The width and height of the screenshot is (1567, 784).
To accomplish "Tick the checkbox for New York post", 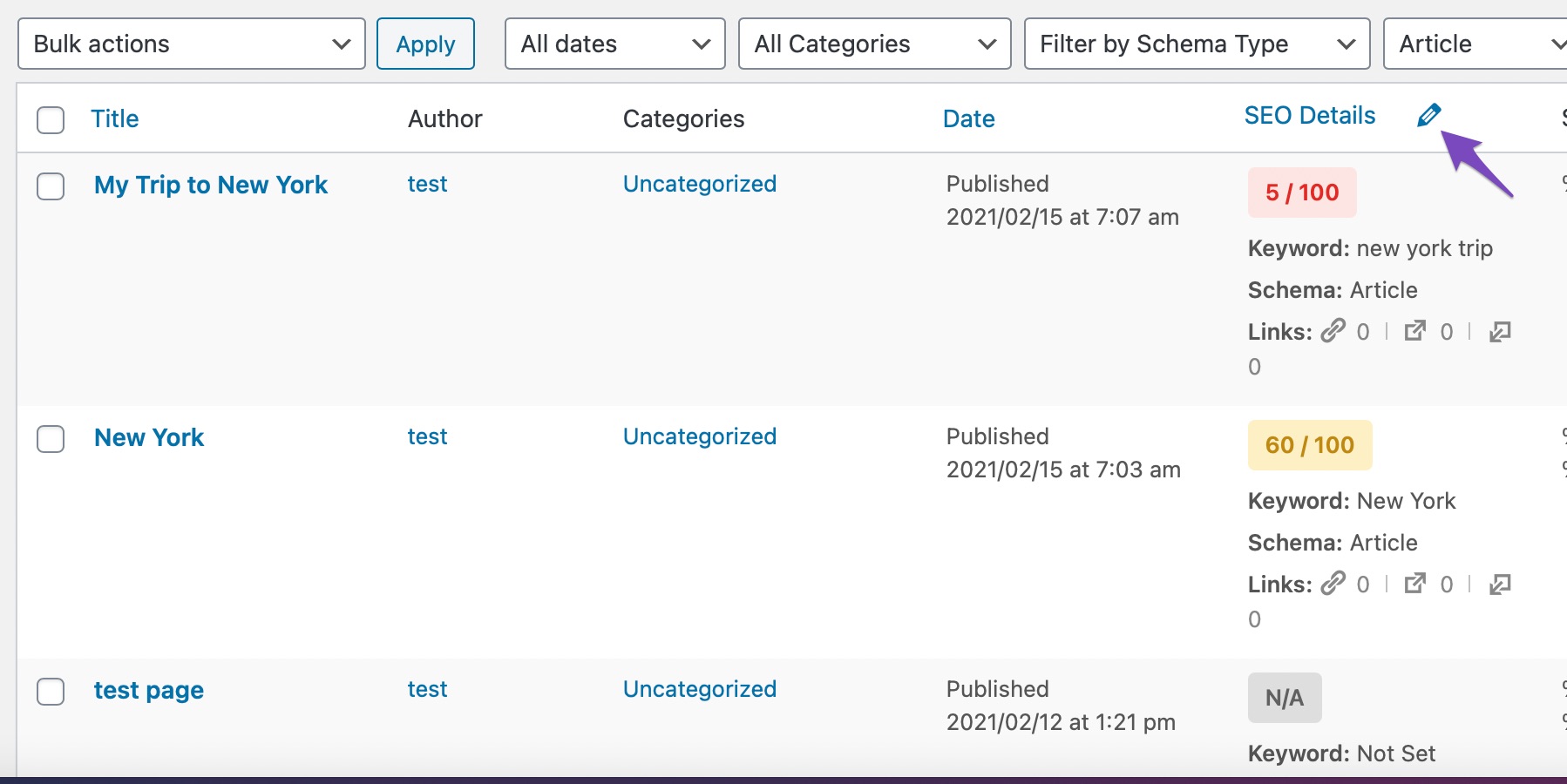I will pos(51,438).
